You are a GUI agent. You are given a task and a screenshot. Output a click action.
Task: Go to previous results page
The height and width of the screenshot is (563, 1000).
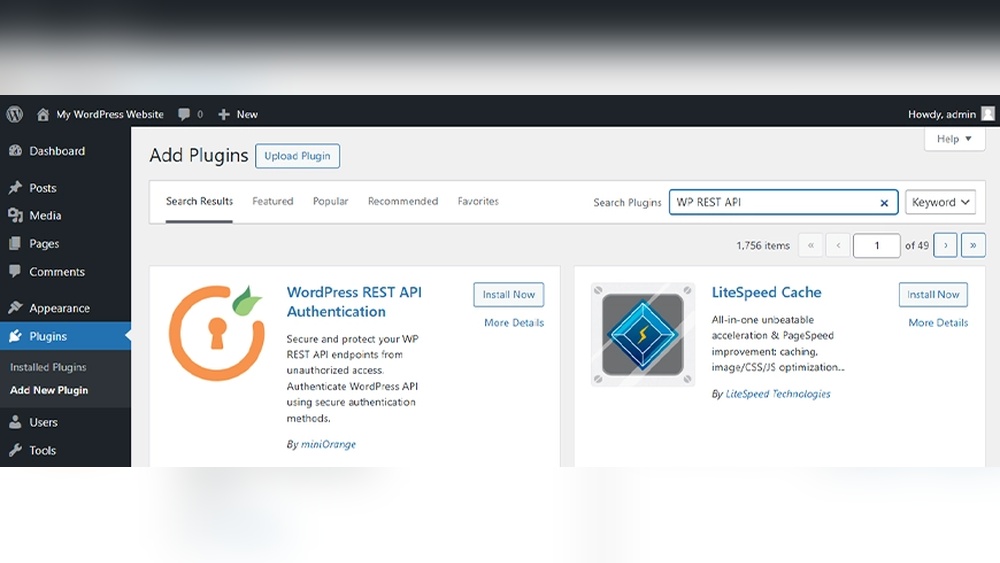point(838,245)
